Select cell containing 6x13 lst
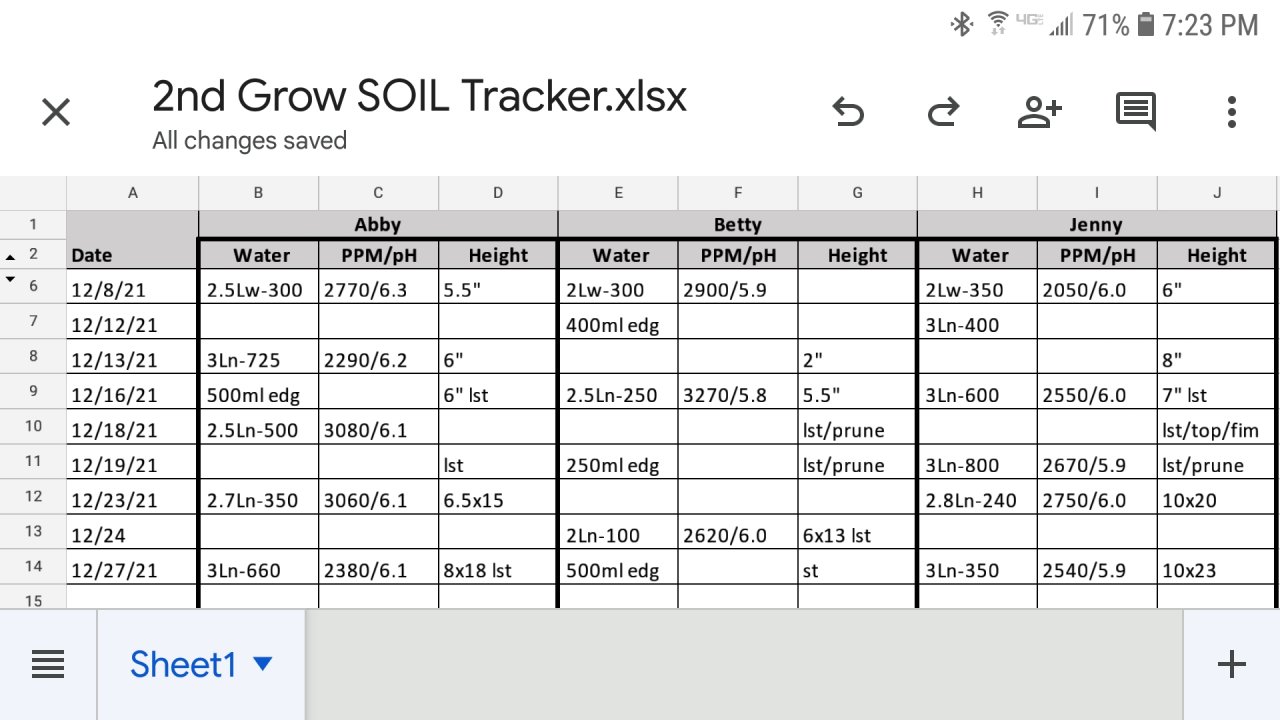This screenshot has height=720, width=1280. (857, 532)
